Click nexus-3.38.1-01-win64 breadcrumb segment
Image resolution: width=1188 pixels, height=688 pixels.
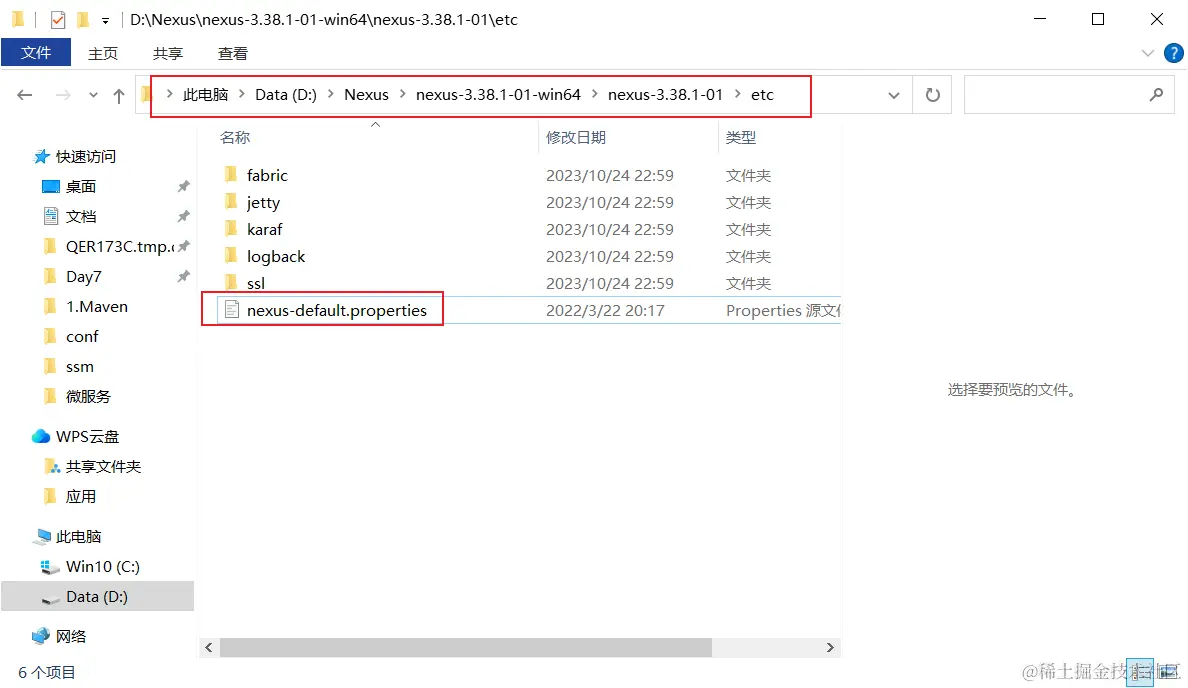(x=498, y=95)
